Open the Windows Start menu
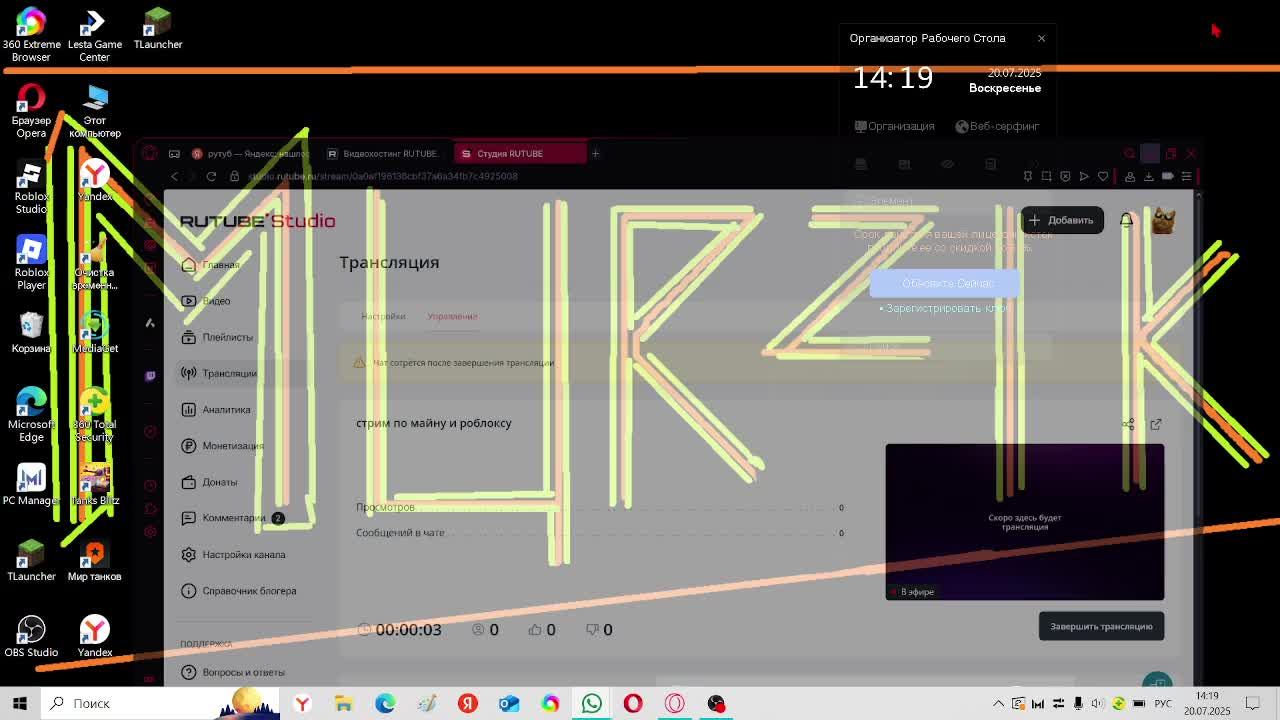 coord(20,703)
